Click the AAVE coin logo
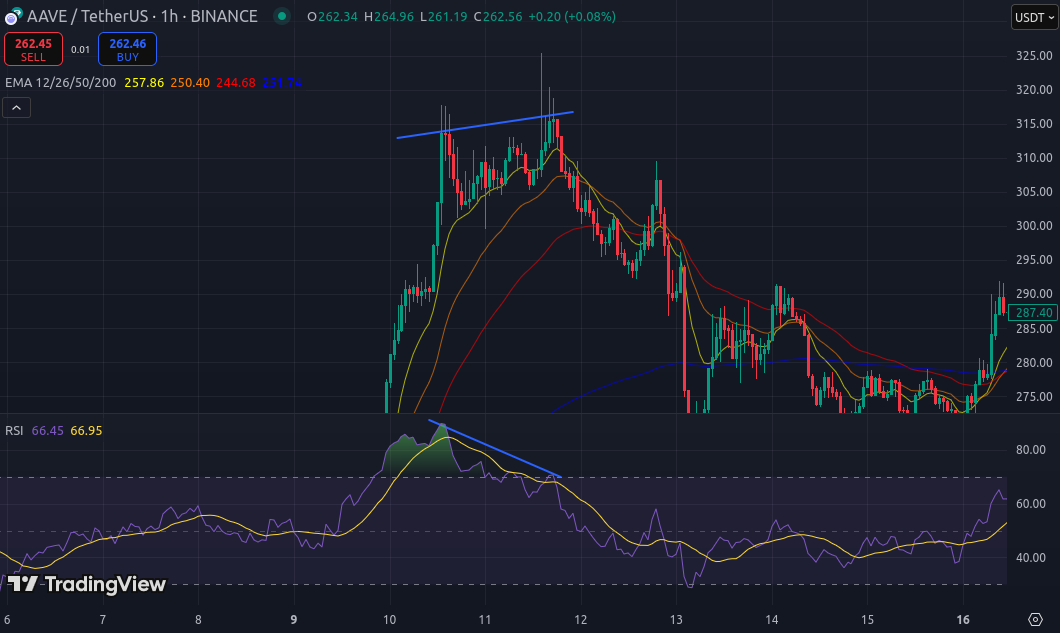The image size is (1060, 633). [x=13, y=16]
